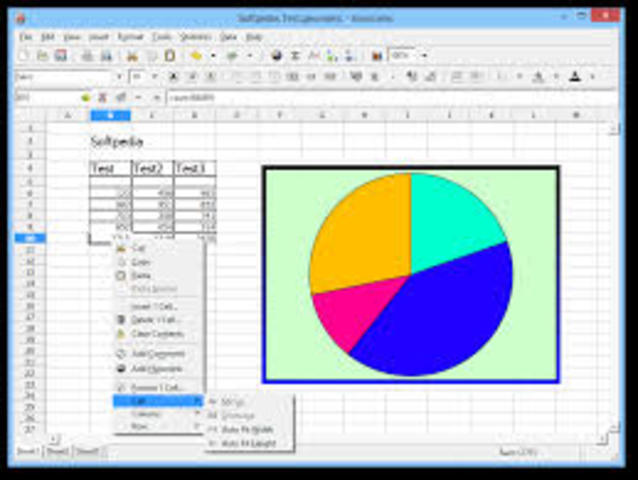Viewport: 638px width, 480px height.
Task: Open the Undo history dropdown arrow
Action: (x=213, y=56)
